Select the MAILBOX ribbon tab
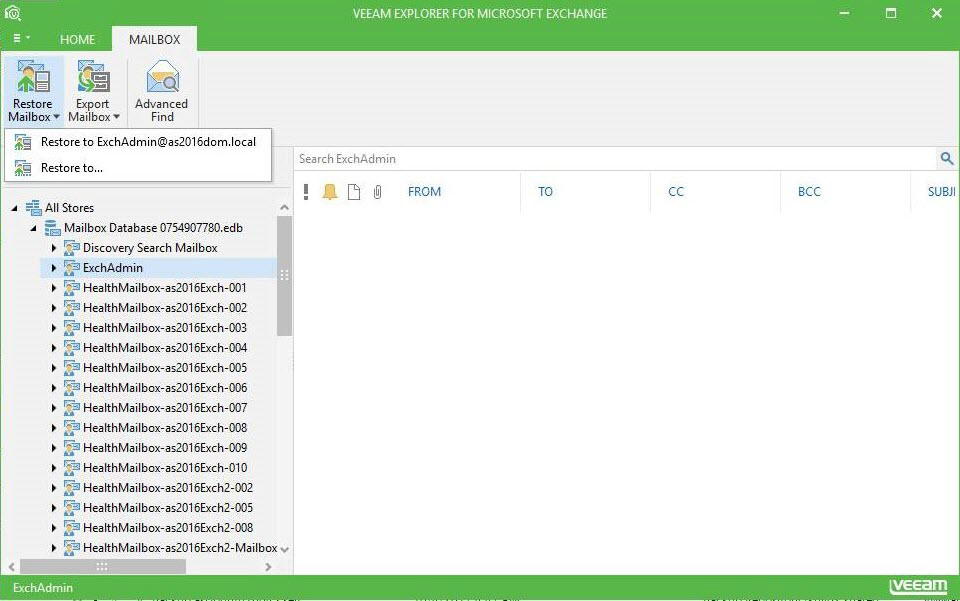This screenshot has width=960, height=601. tap(154, 39)
